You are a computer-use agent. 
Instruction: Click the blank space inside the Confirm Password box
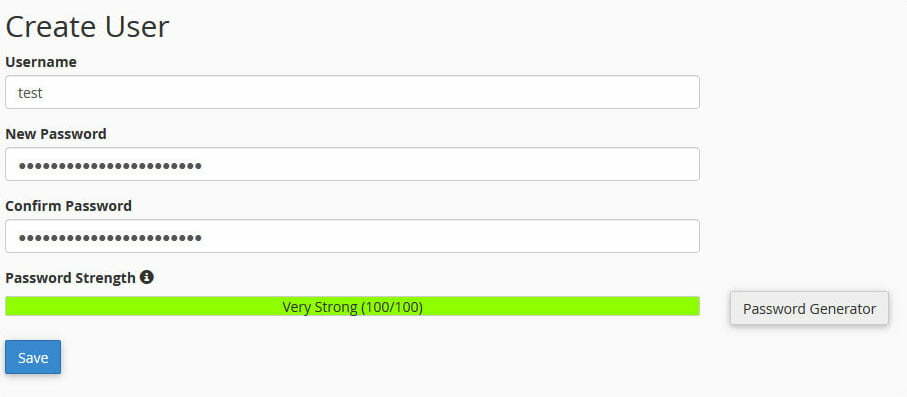pos(451,236)
